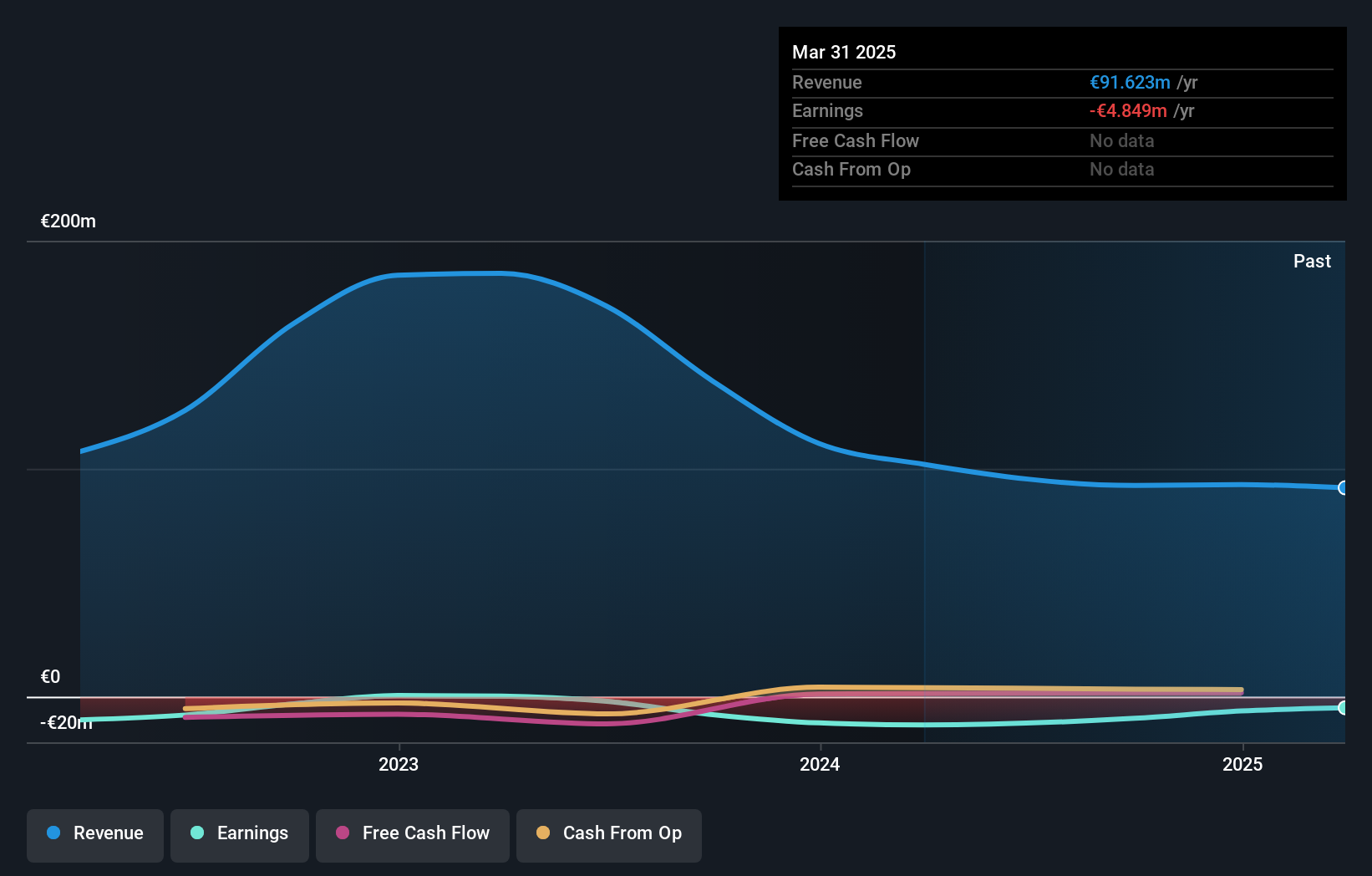Click the Revenue tooltip row label

(827, 83)
